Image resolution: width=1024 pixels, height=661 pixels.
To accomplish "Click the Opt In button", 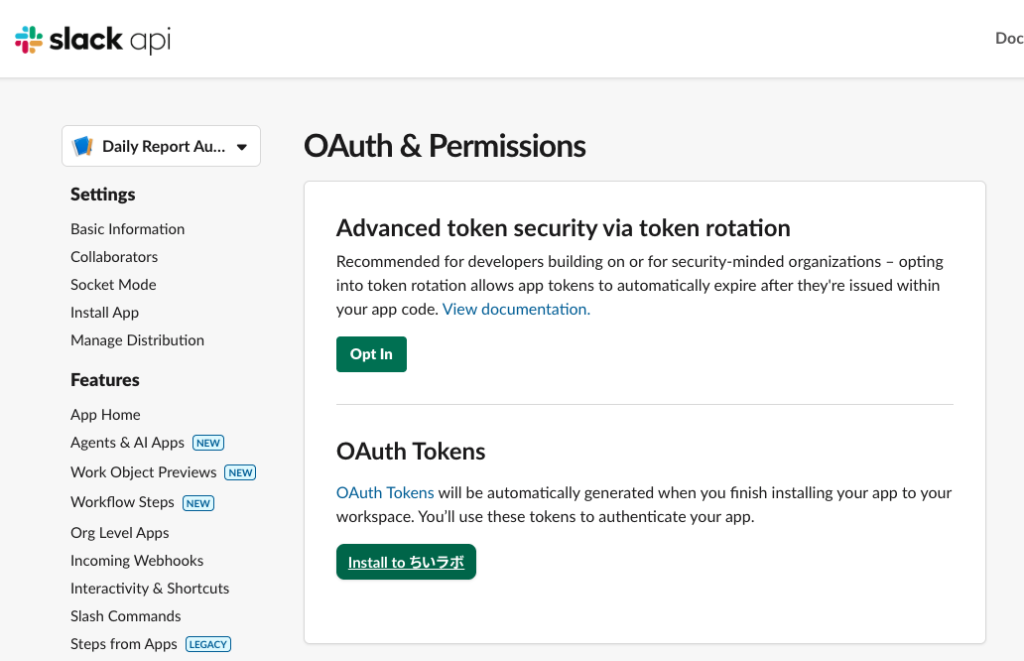I will click(x=372, y=354).
